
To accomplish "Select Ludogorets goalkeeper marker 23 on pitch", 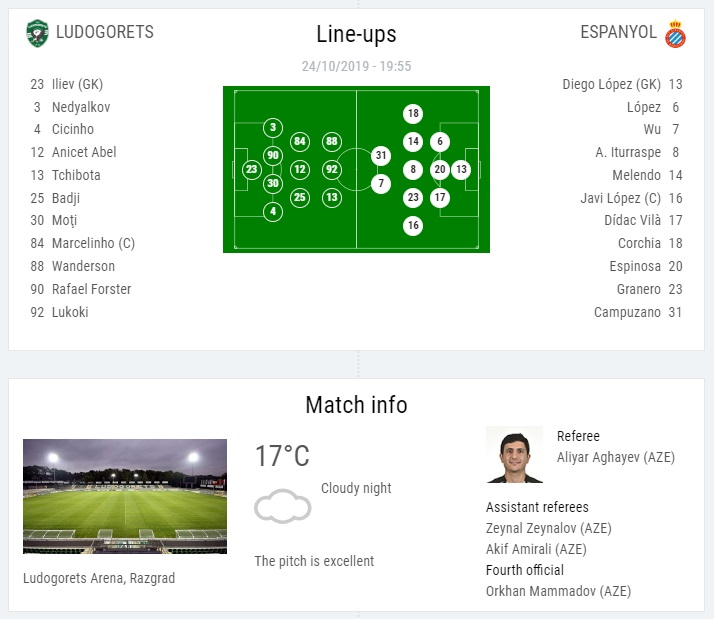I will [252, 169].
